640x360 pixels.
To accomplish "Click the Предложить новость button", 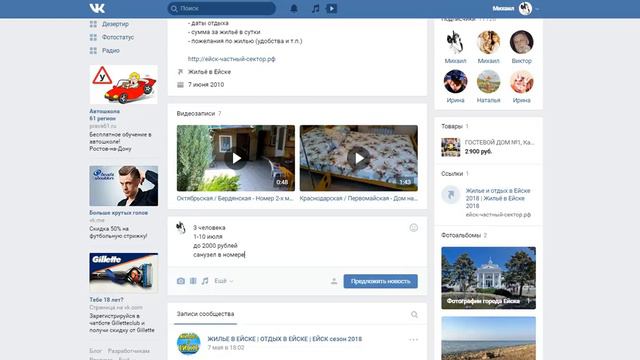I will [x=380, y=281].
